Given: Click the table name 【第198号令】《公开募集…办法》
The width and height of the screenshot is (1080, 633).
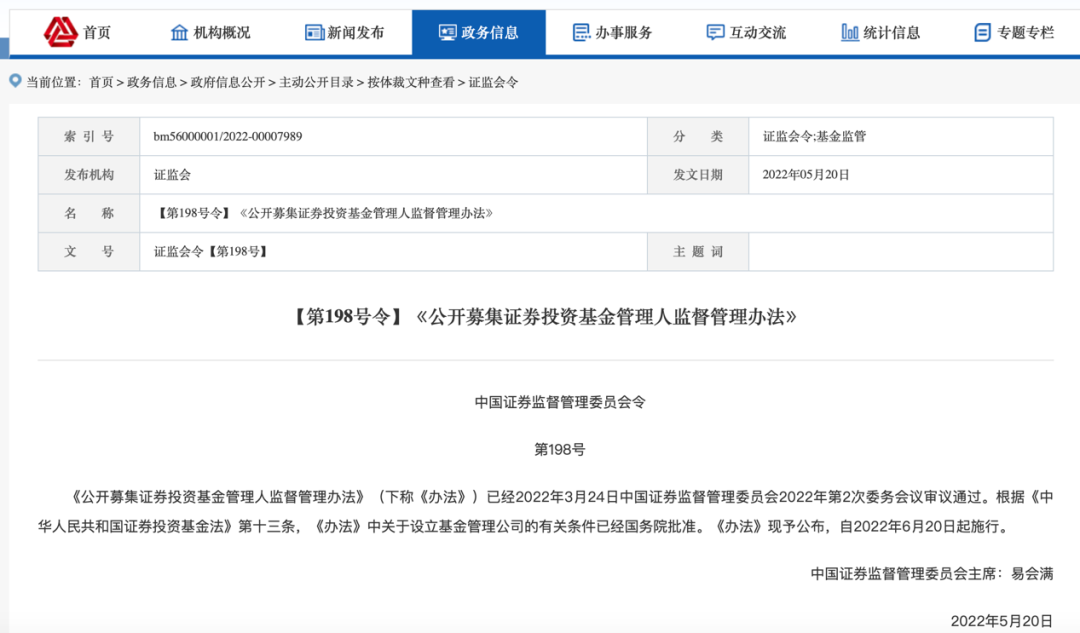Looking at the screenshot, I should pos(324,214).
